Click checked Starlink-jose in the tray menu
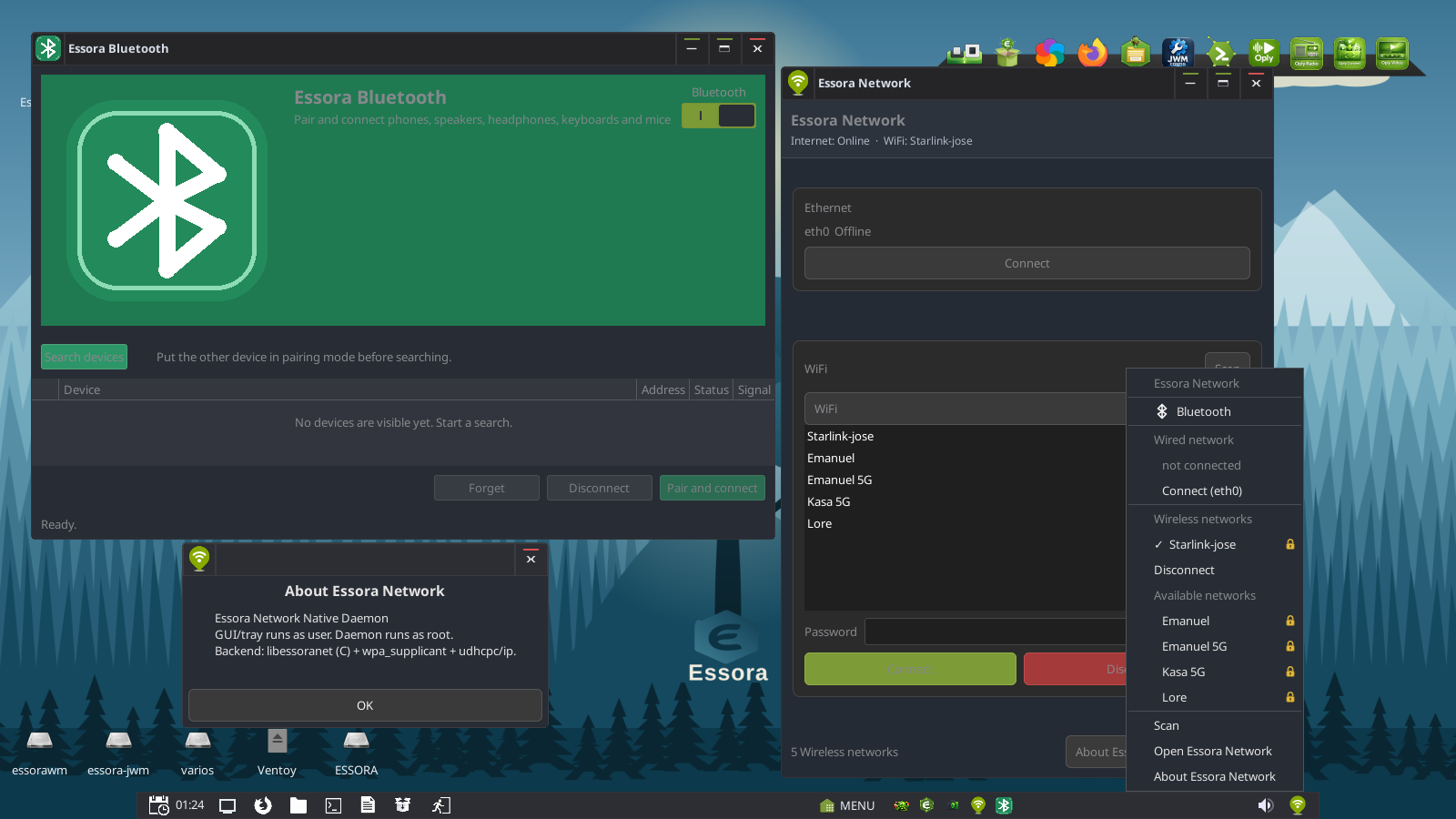 [1215, 544]
